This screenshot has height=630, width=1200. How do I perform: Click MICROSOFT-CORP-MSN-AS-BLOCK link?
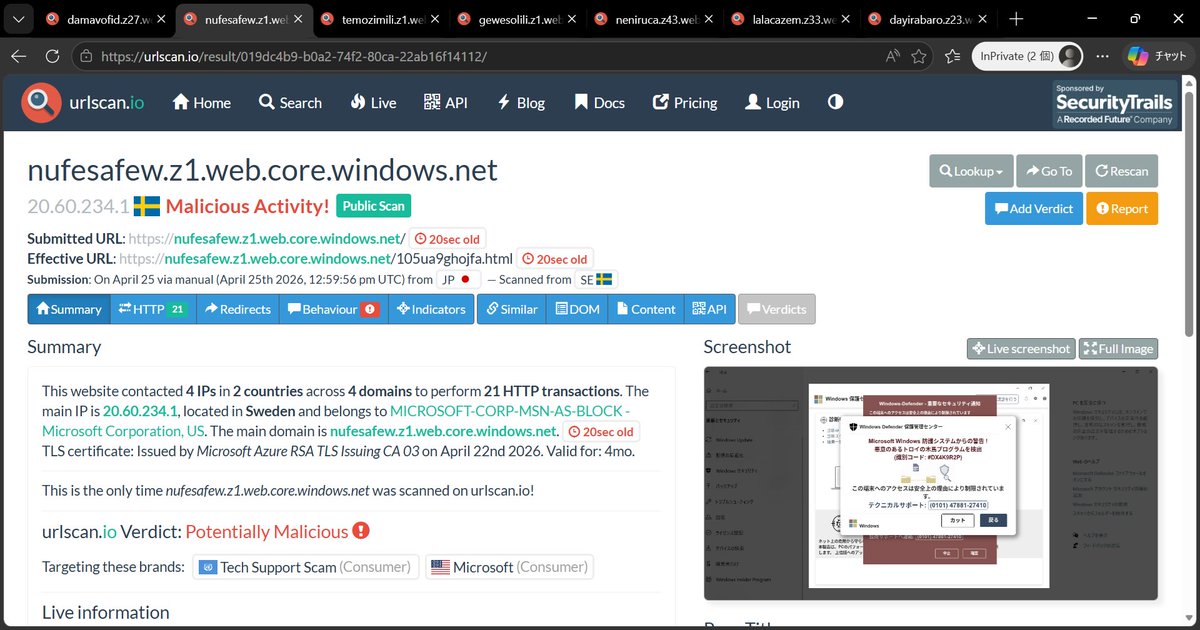[x=336, y=421]
